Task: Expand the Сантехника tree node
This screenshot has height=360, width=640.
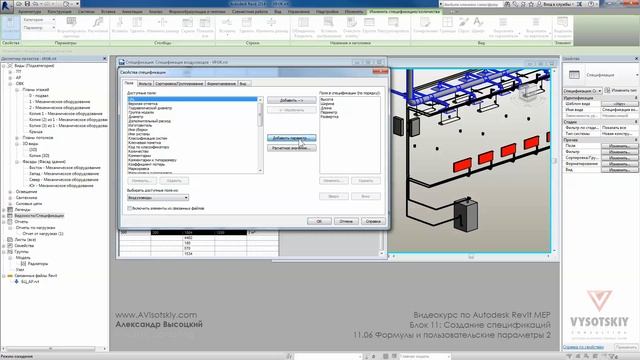Action: point(10,198)
